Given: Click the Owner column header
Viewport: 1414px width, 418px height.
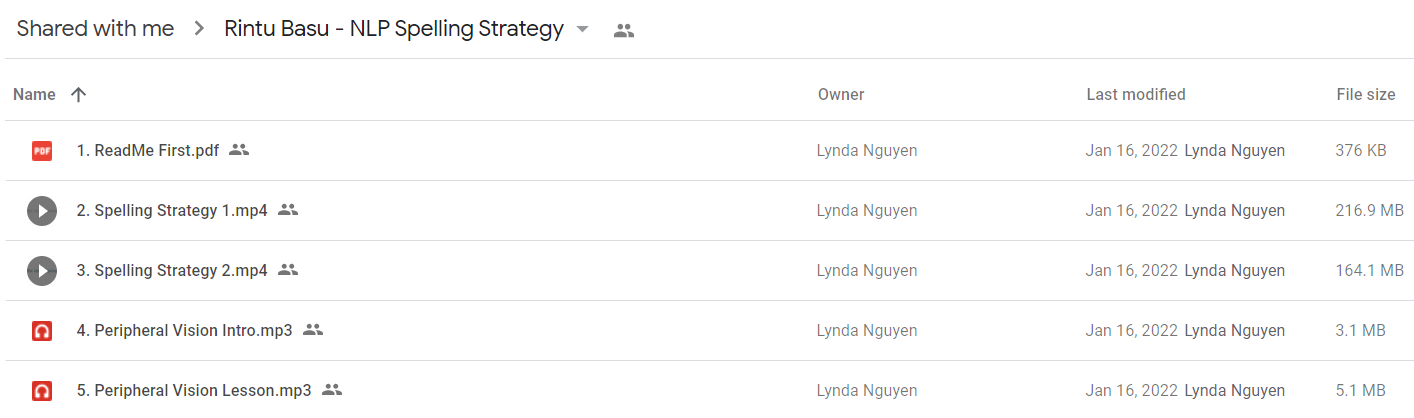Looking at the screenshot, I should (841, 95).
